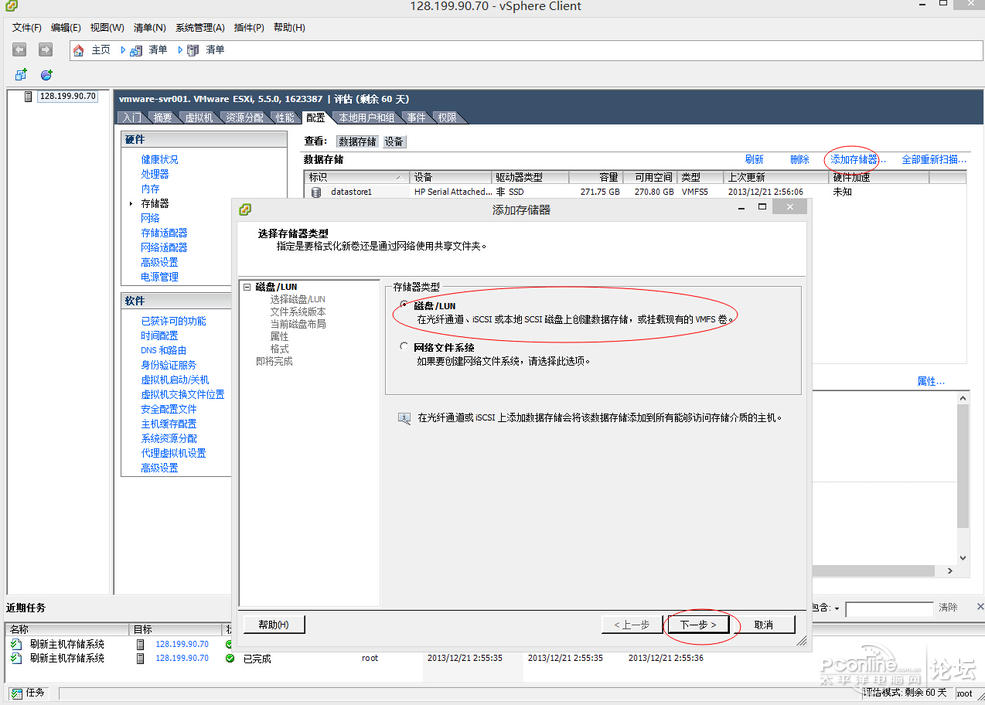Select the 磁盘/LUN radio button
The image size is (985, 705).
[403, 304]
